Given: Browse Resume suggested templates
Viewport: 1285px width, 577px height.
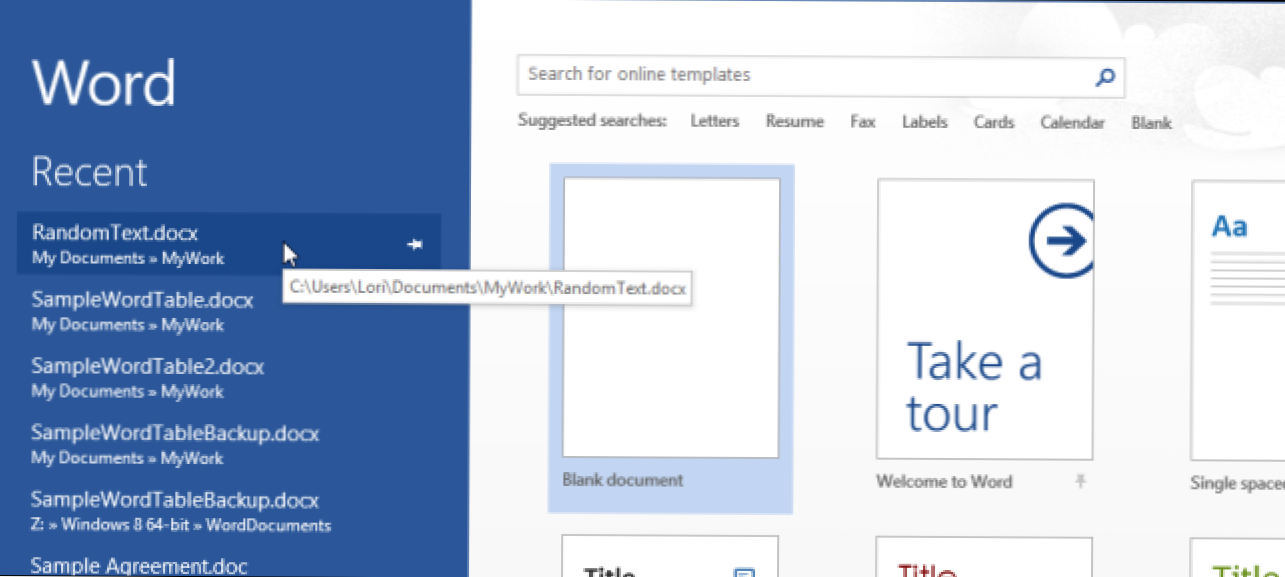Looking at the screenshot, I should tap(795, 122).
